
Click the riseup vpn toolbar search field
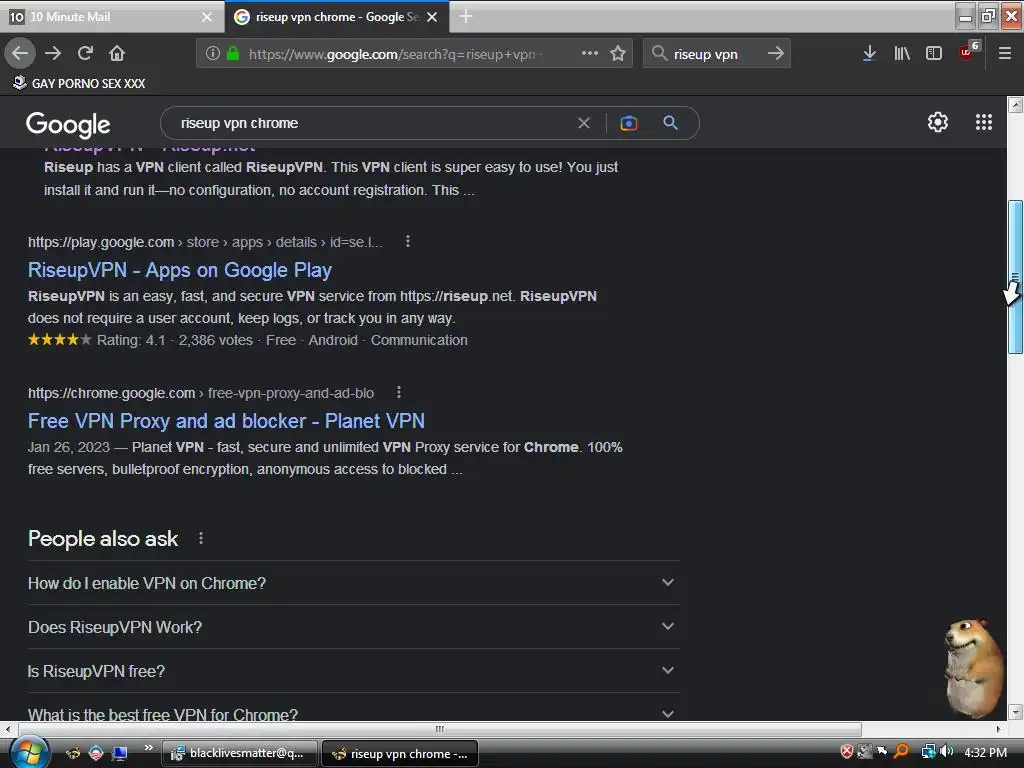[x=715, y=54]
